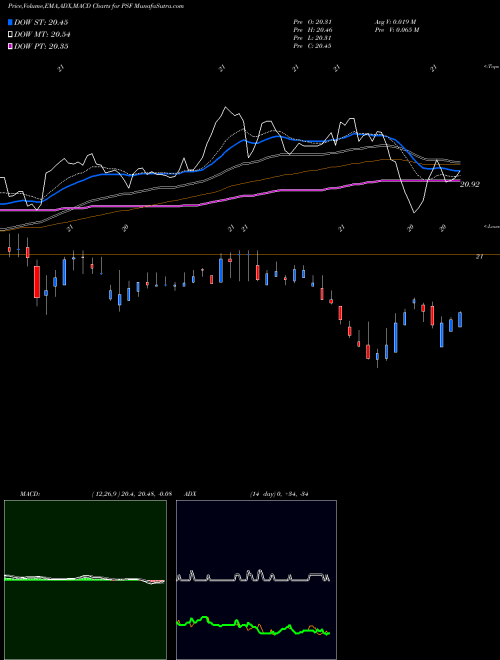Open the dark blue ADX indicator chart
This screenshot has width=500, height=660.
256,580
